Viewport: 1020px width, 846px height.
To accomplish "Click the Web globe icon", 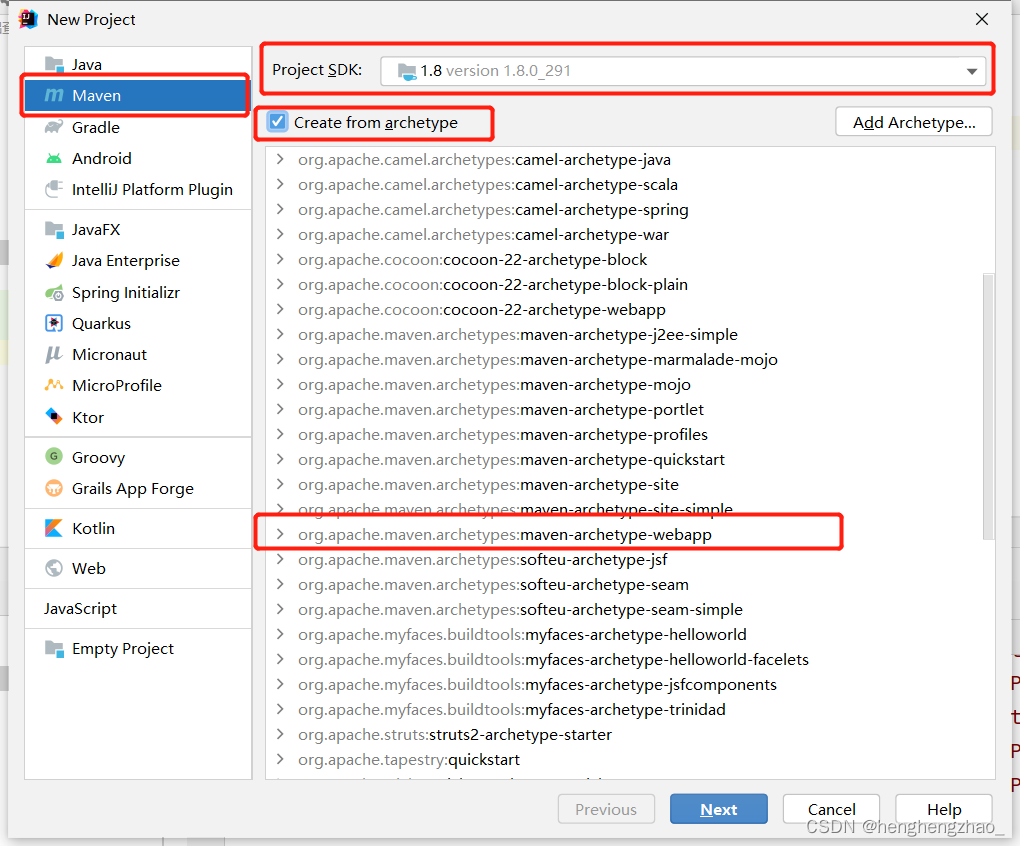I will point(54,568).
